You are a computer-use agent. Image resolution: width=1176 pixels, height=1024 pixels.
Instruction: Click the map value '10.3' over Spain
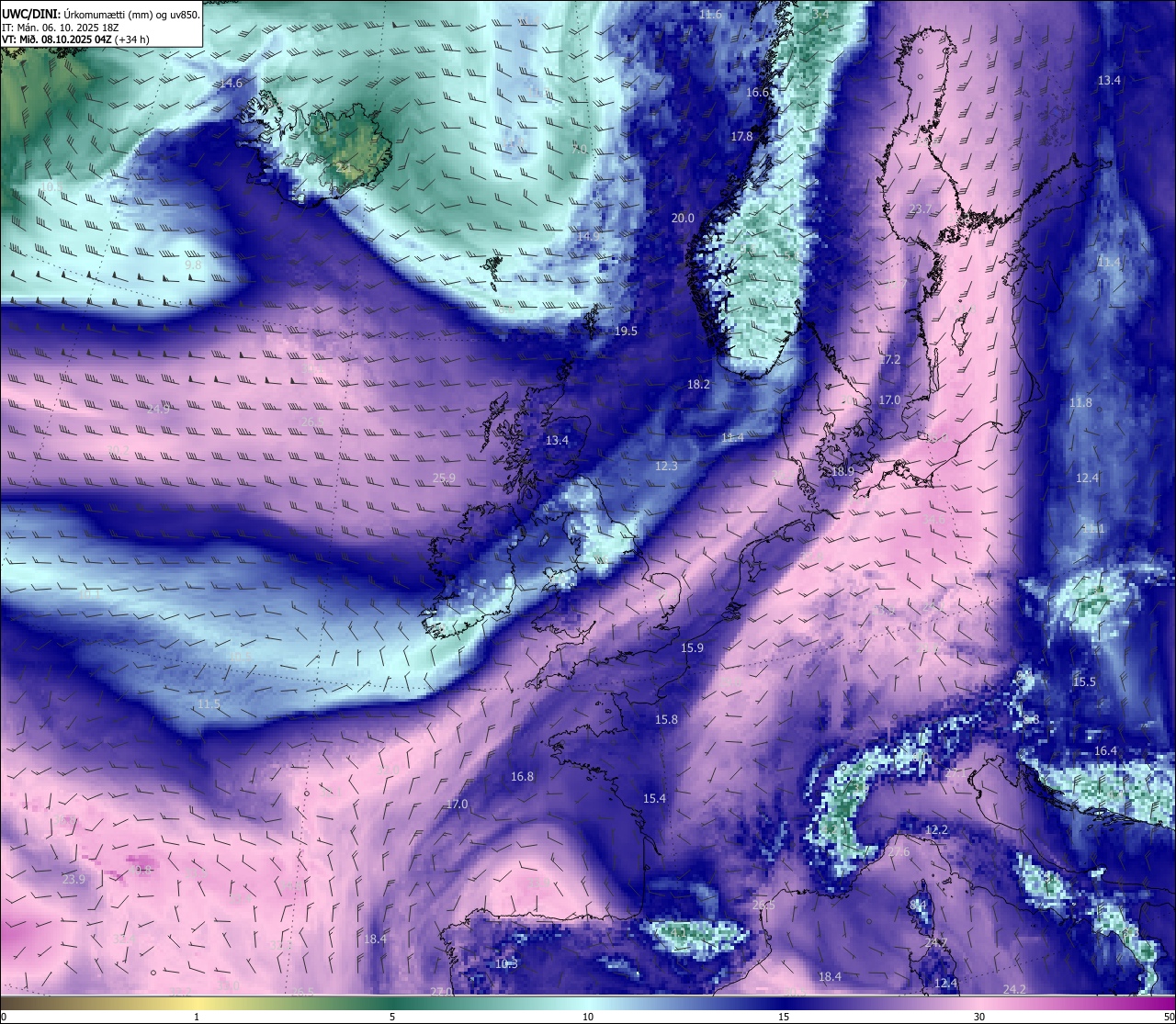pos(506,964)
